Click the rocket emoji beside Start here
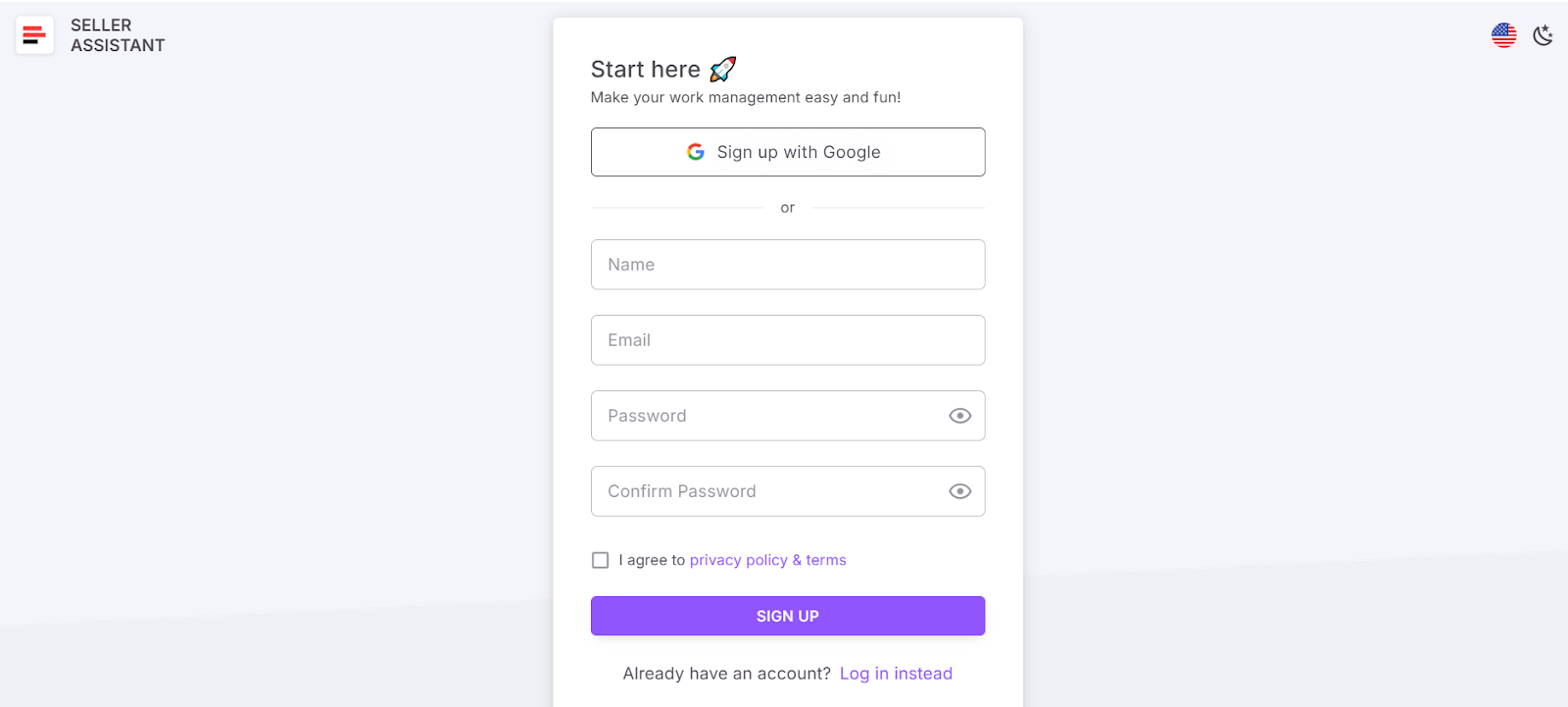Screen dimensions: 1568x707 coord(721,69)
